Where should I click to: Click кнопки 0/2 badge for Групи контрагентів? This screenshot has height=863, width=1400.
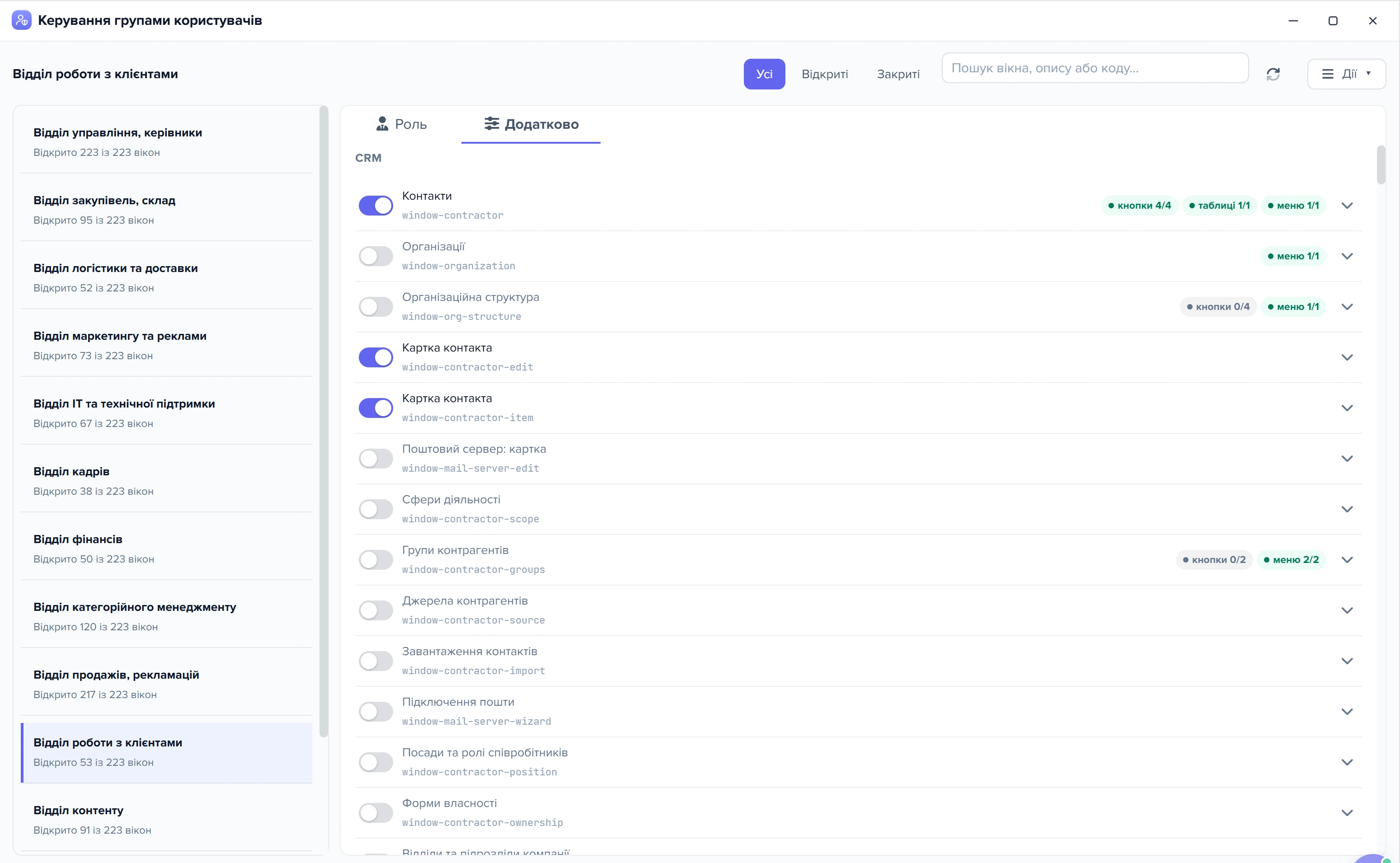tap(1214, 560)
